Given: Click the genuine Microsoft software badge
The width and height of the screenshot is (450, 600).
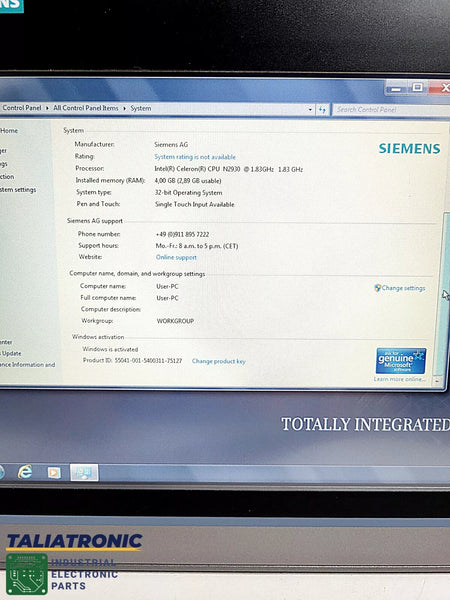Looking at the screenshot, I should [401, 361].
